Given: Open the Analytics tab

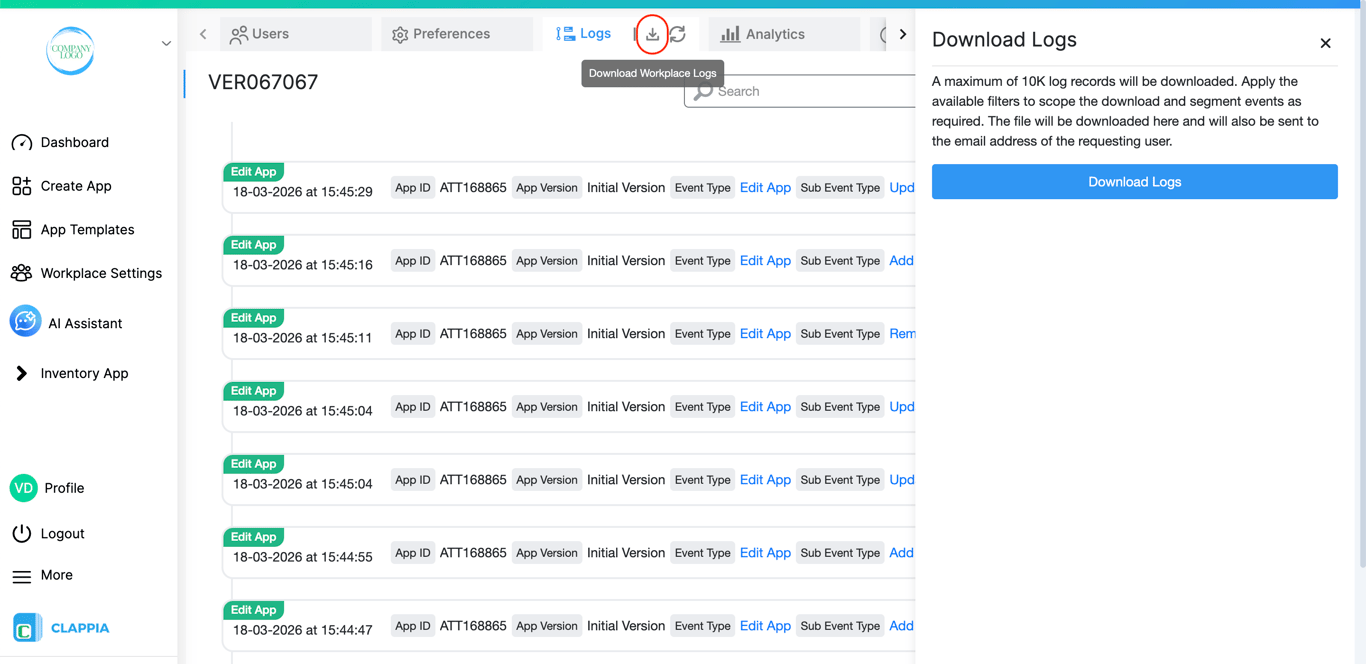Looking at the screenshot, I should (x=784, y=34).
